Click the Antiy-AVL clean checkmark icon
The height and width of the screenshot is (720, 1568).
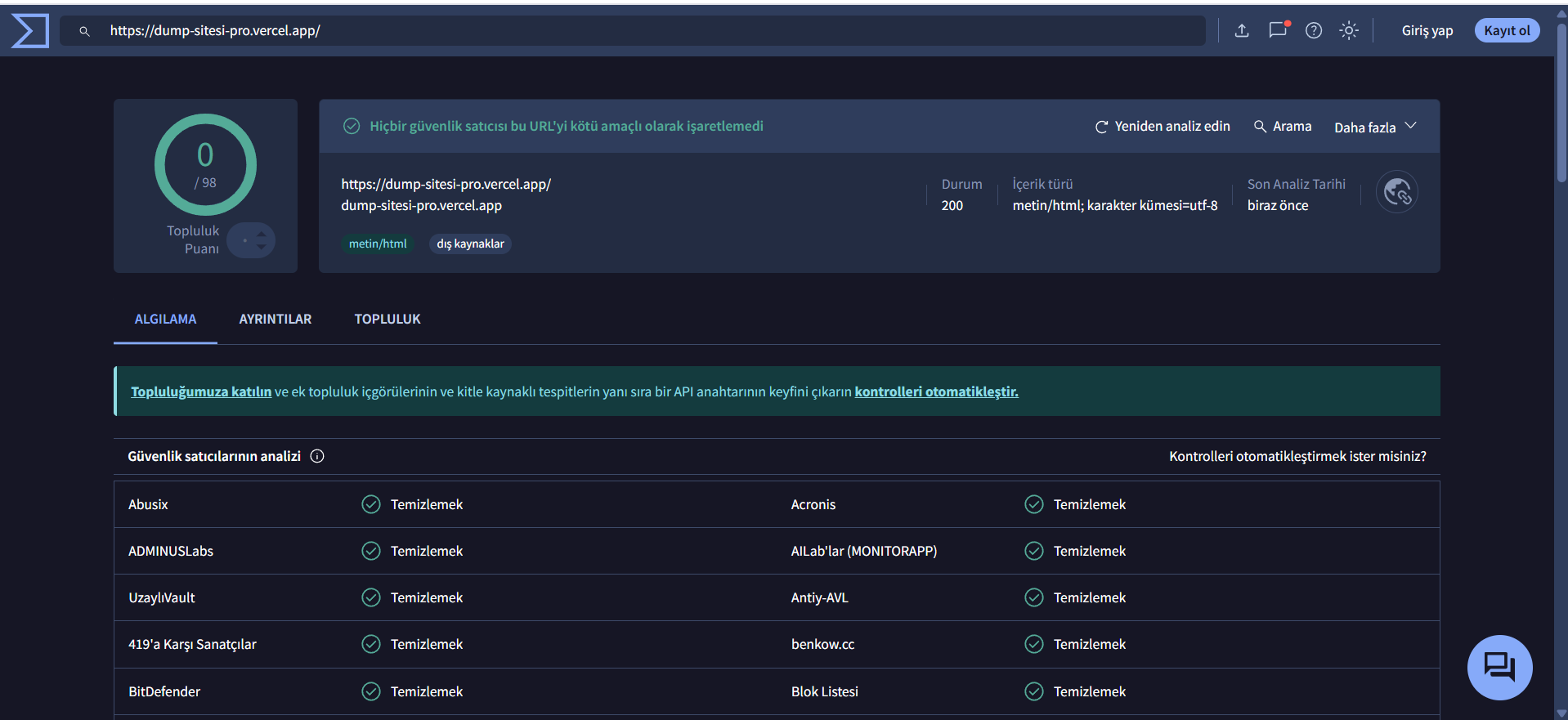(1034, 597)
